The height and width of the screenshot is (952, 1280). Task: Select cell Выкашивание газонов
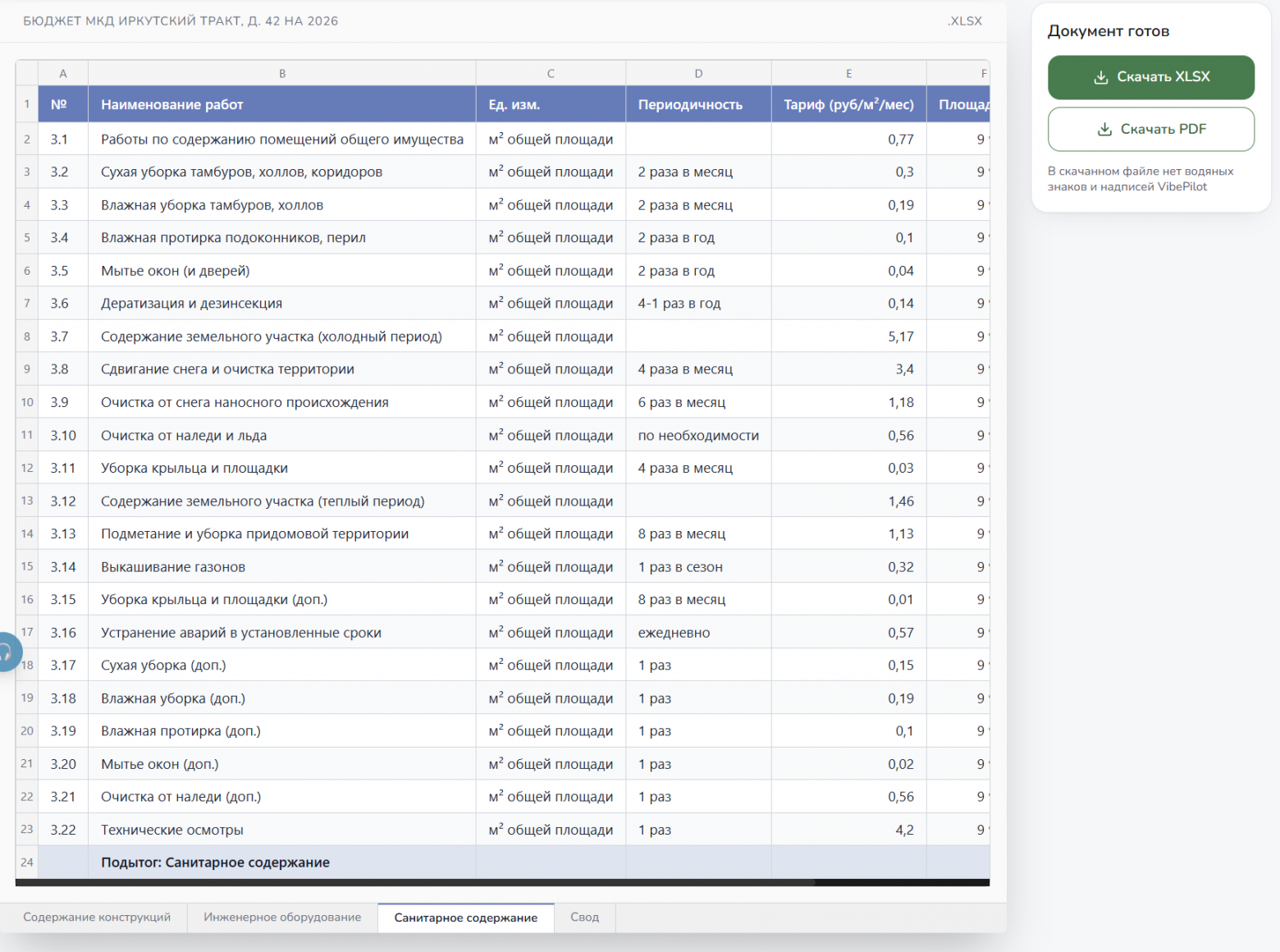(x=282, y=567)
